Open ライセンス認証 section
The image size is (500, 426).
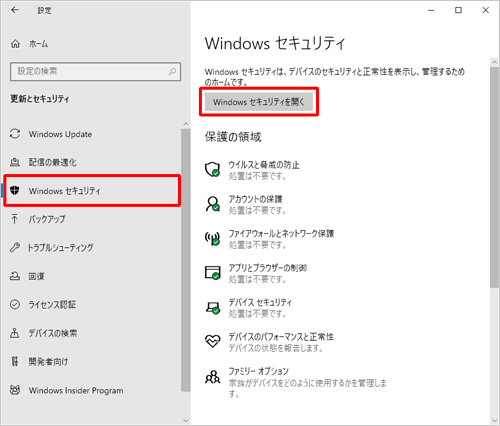[92, 304]
